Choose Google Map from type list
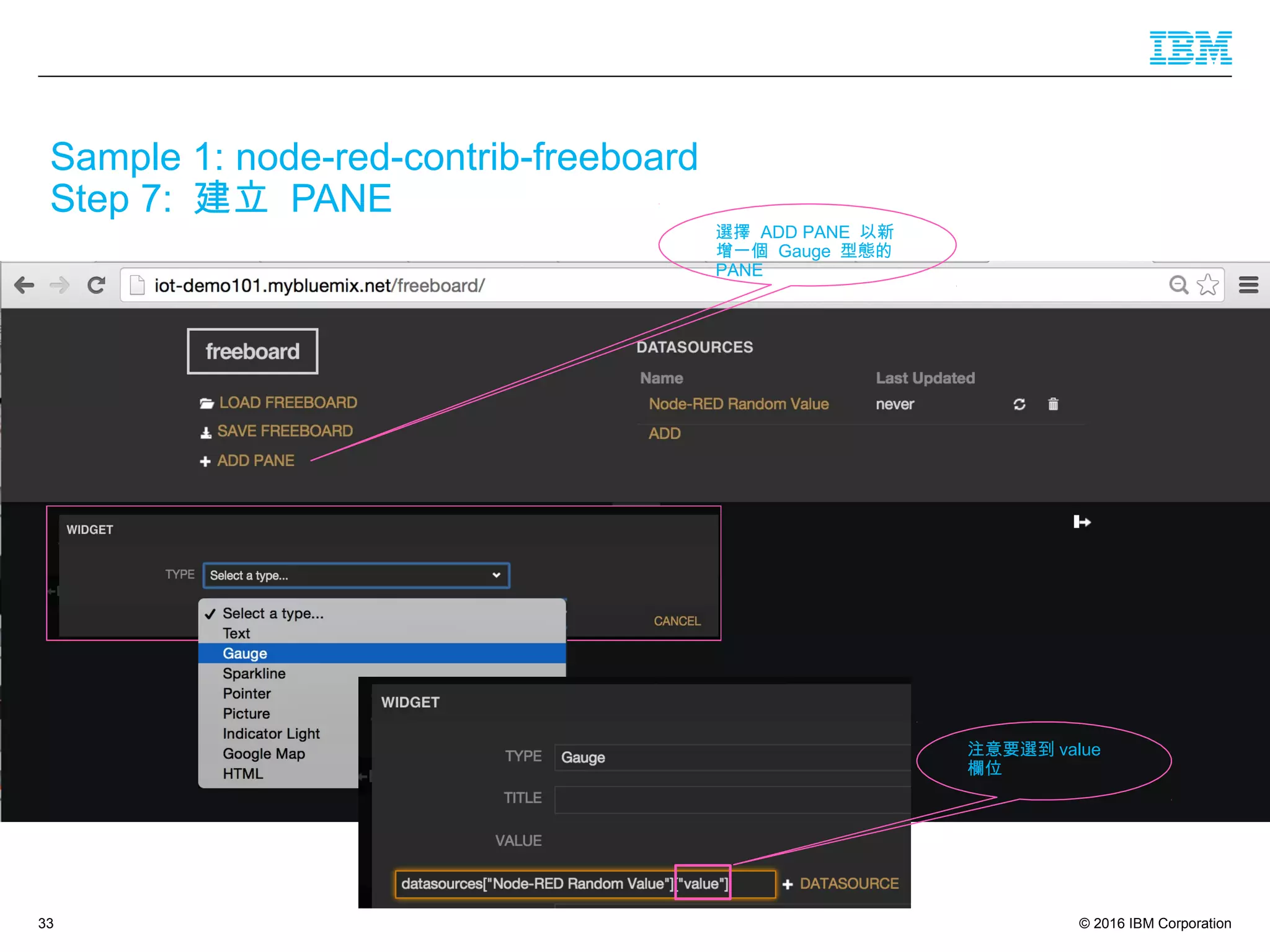The height and width of the screenshot is (952, 1270). coord(278,754)
